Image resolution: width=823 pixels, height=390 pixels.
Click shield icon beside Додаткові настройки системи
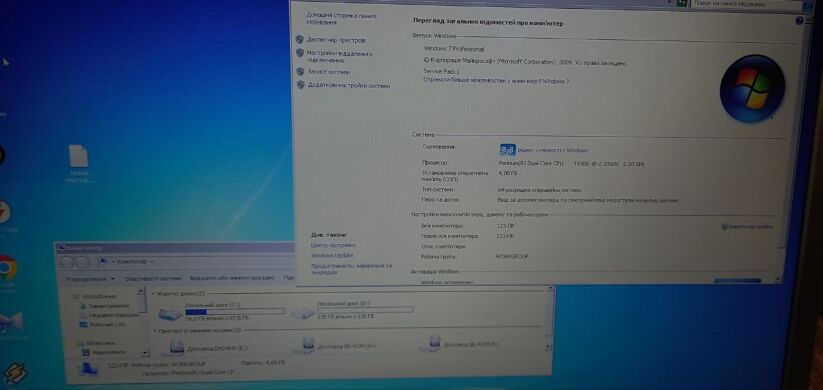pyautogui.click(x=301, y=85)
